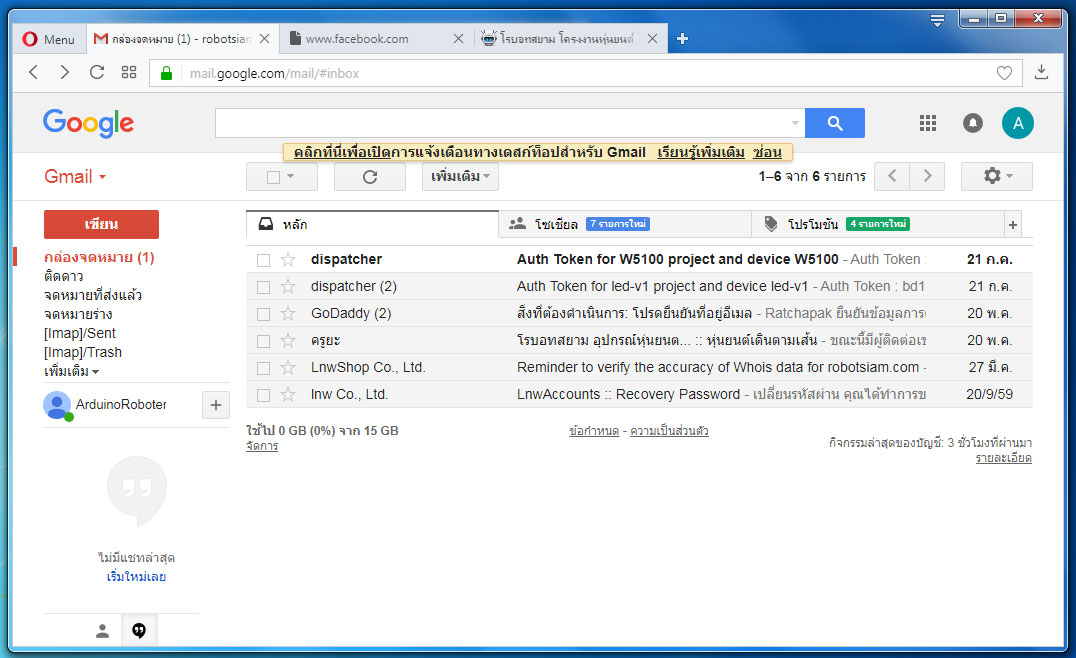Open the เพิ่มเติม actions dropdown in toolbar
Viewport: 1076px width, 658px height.
460,176
